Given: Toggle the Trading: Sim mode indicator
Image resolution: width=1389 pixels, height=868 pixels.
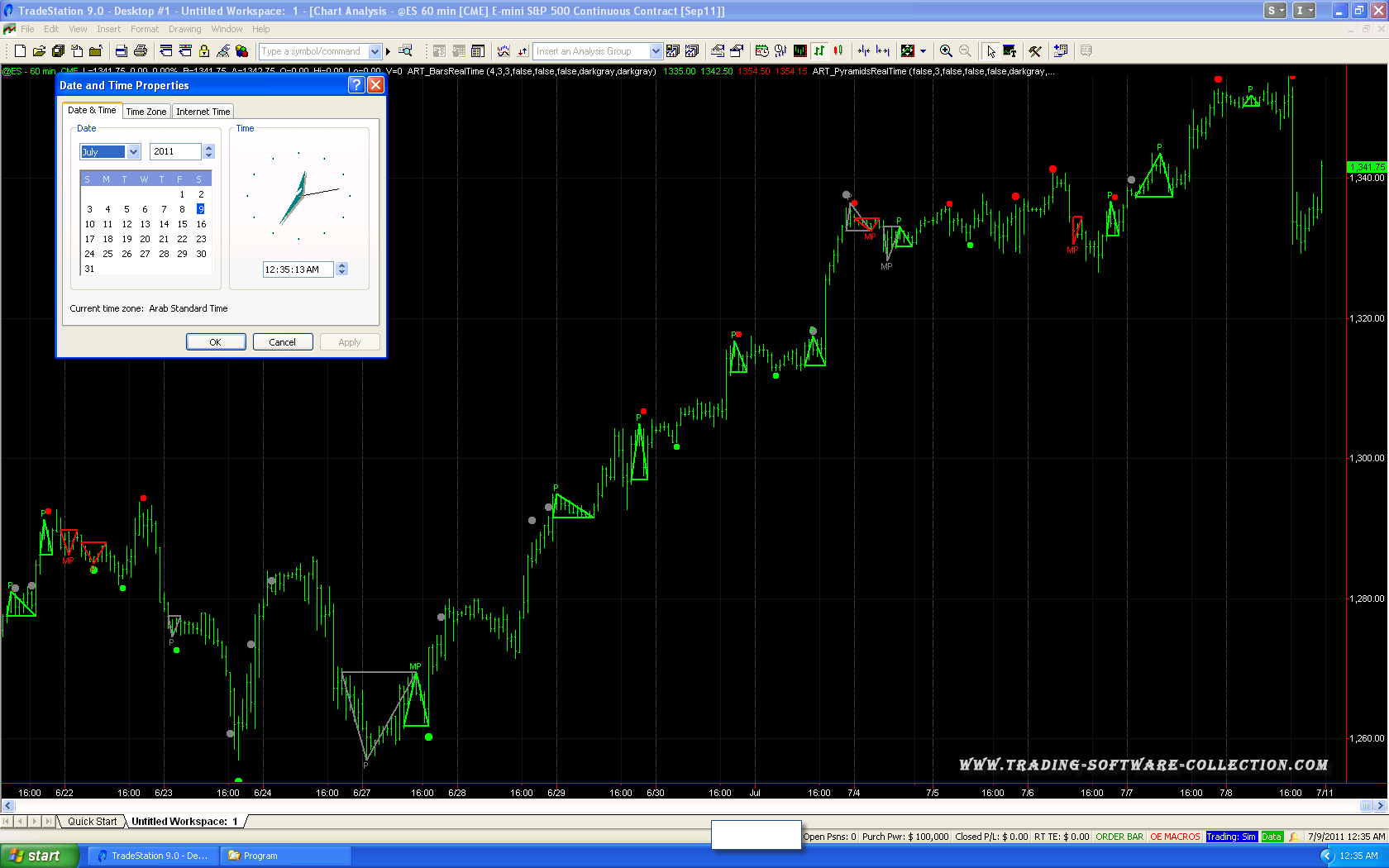Looking at the screenshot, I should pos(1231,837).
